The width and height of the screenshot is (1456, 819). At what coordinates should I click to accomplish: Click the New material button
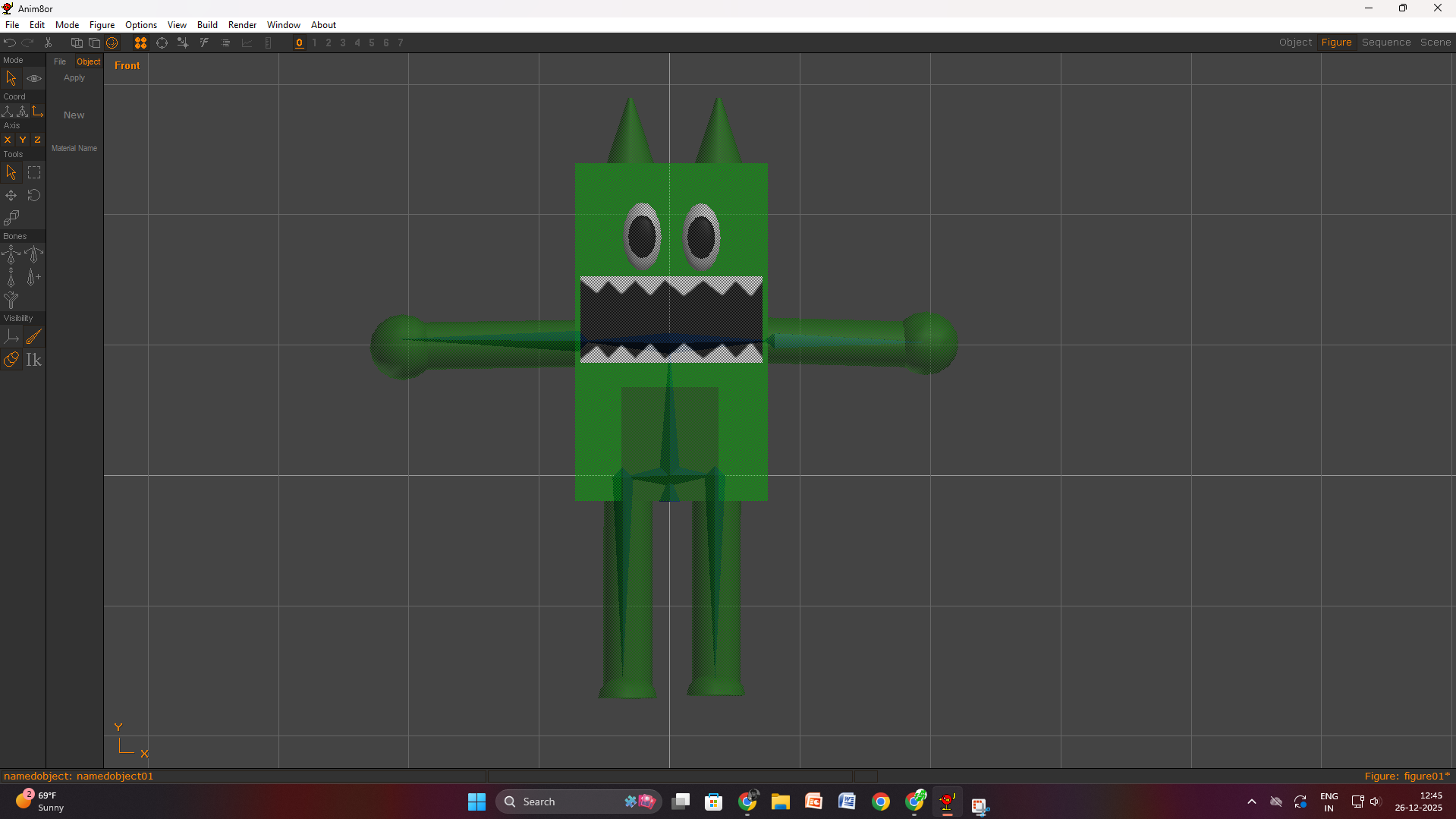(74, 115)
